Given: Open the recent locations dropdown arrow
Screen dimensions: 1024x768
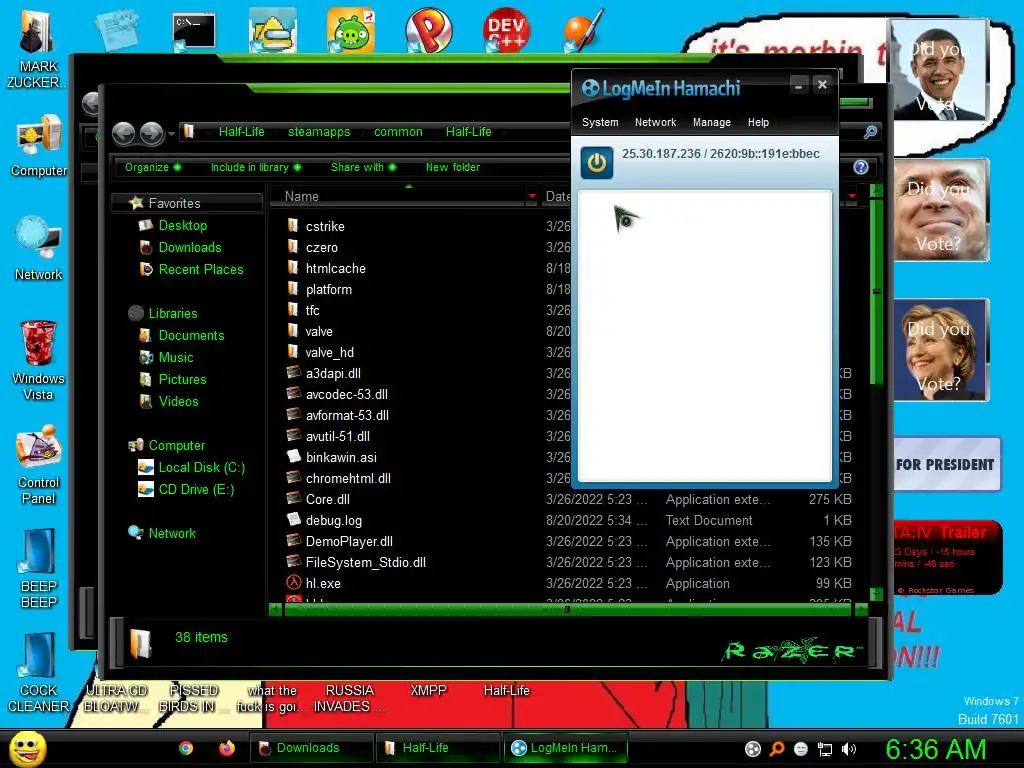Looking at the screenshot, I should 171,134.
